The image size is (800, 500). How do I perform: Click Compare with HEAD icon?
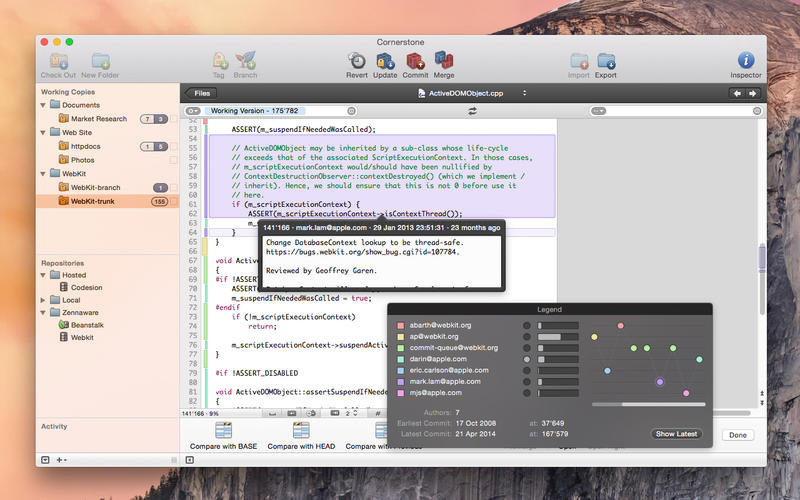pos(301,431)
